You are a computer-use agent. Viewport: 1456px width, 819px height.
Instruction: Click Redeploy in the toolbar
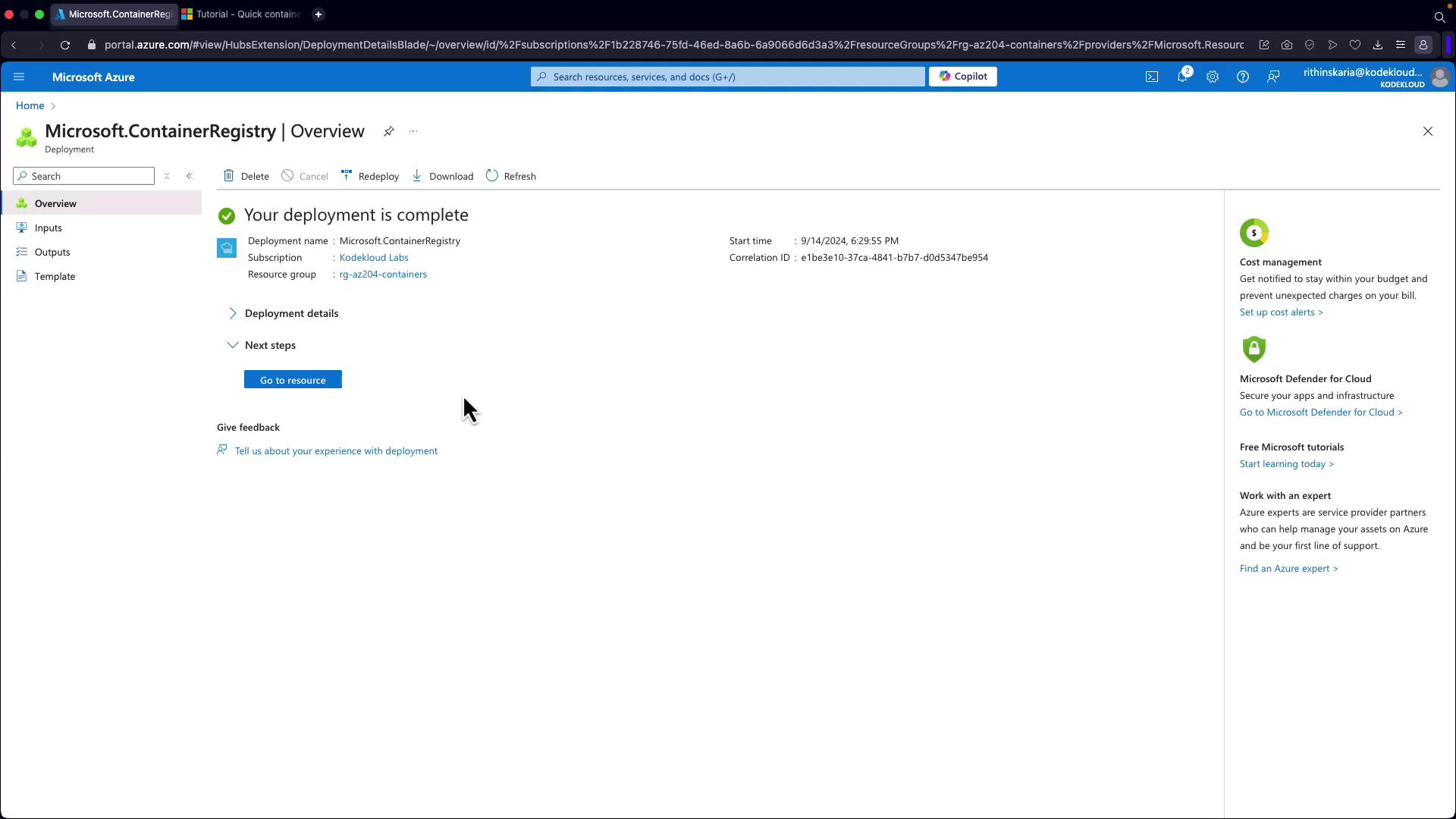pyautogui.click(x=370, y=176)
